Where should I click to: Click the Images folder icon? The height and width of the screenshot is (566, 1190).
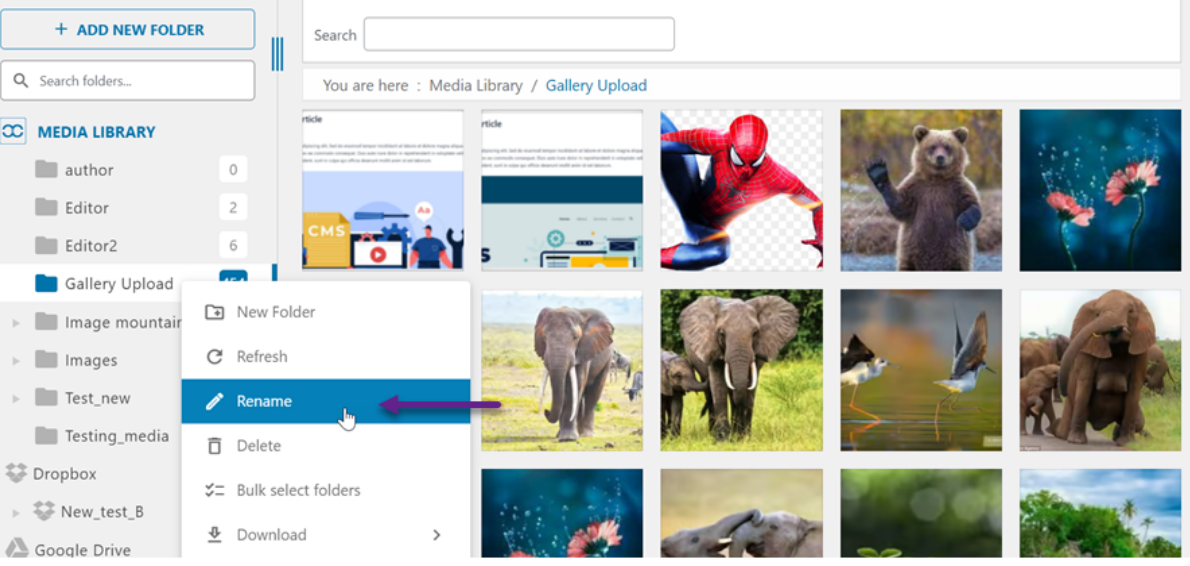pos(46,359)
